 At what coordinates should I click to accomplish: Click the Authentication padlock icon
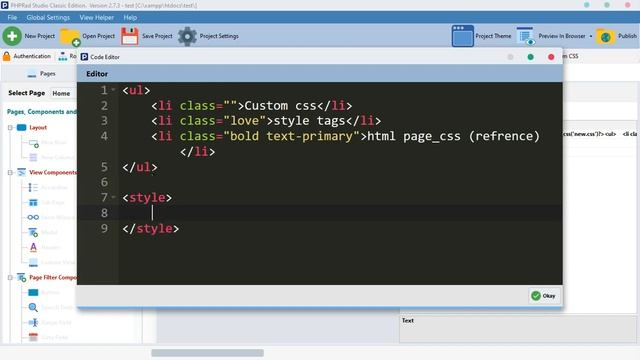click(x=7, y=56)
